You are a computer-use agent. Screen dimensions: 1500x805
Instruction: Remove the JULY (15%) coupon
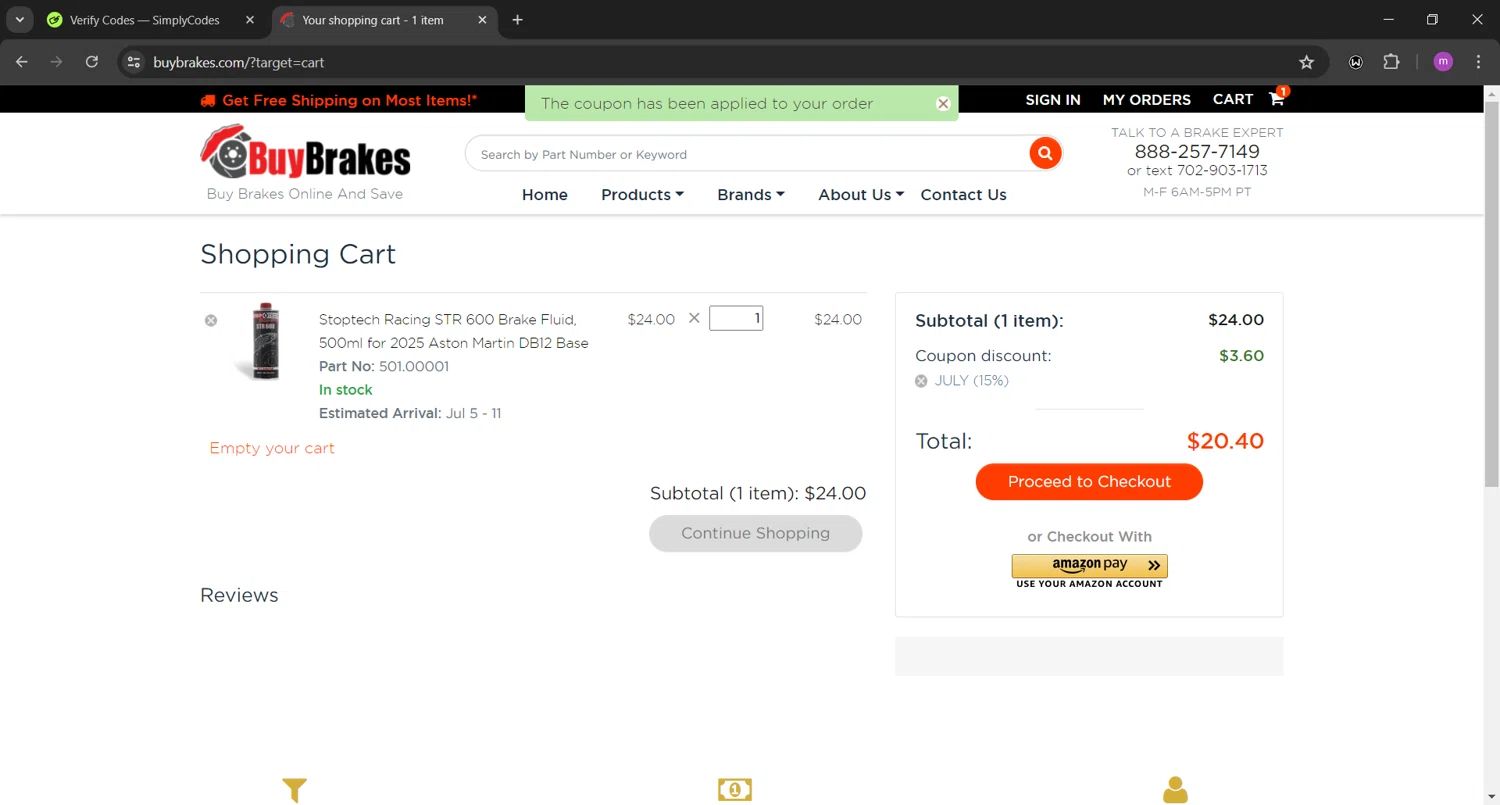point(921,381)
